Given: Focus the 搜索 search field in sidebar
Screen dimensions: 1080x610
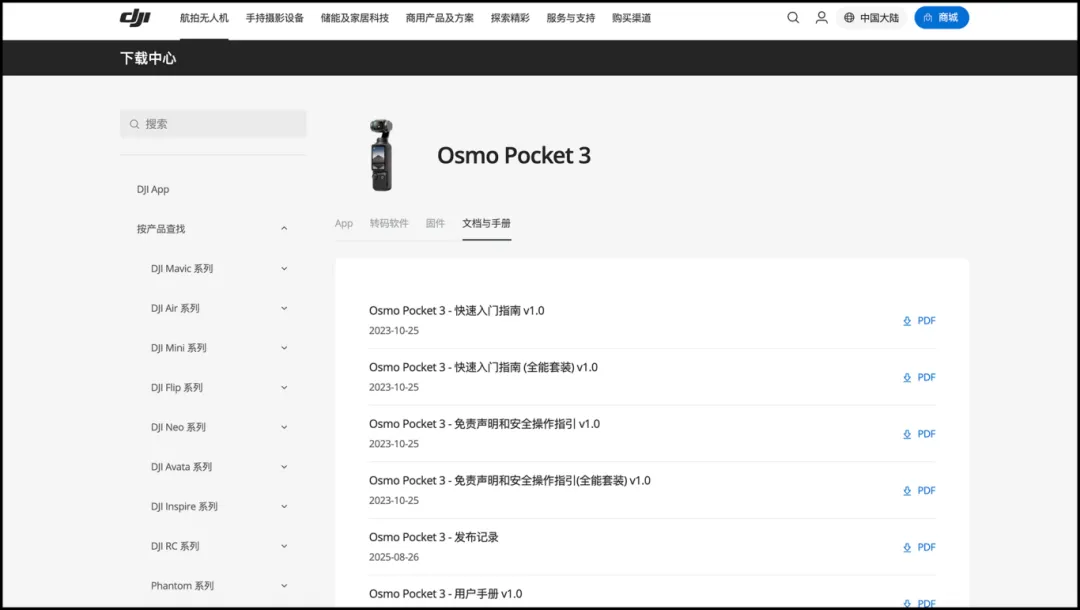Looking at the screenshot, I should 213,124.
